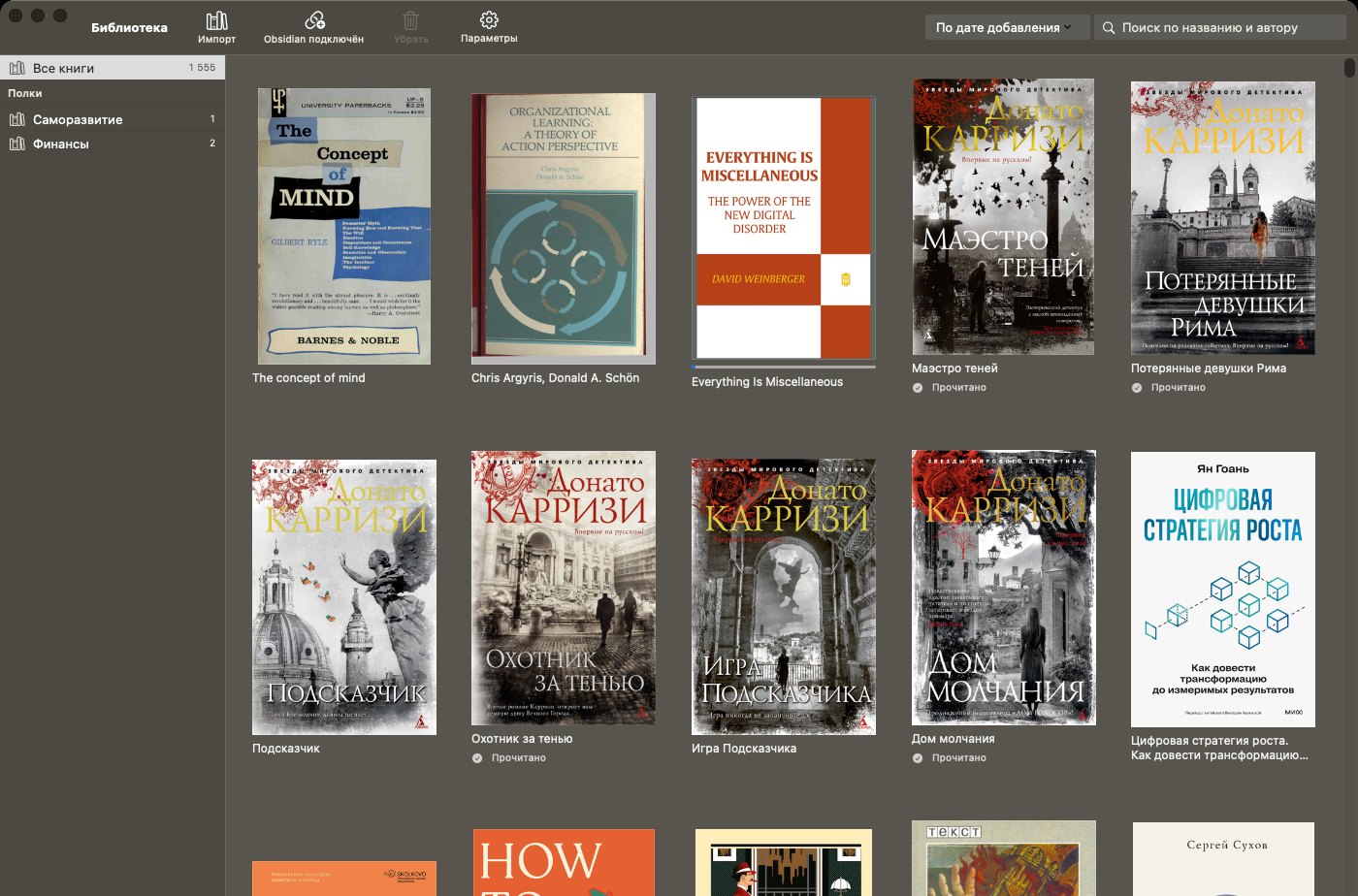Click the Прочитано label under Дом молчания
1358x896 pixels.
(x=959, y=758)
